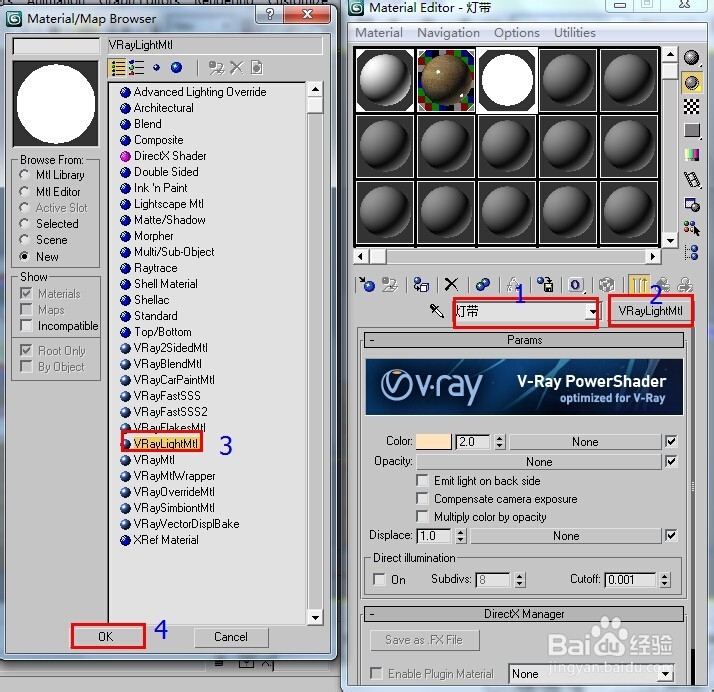Viewport: 714px width, 692px height.
Task: Click Put to Library icon
Action: (545, 285)
